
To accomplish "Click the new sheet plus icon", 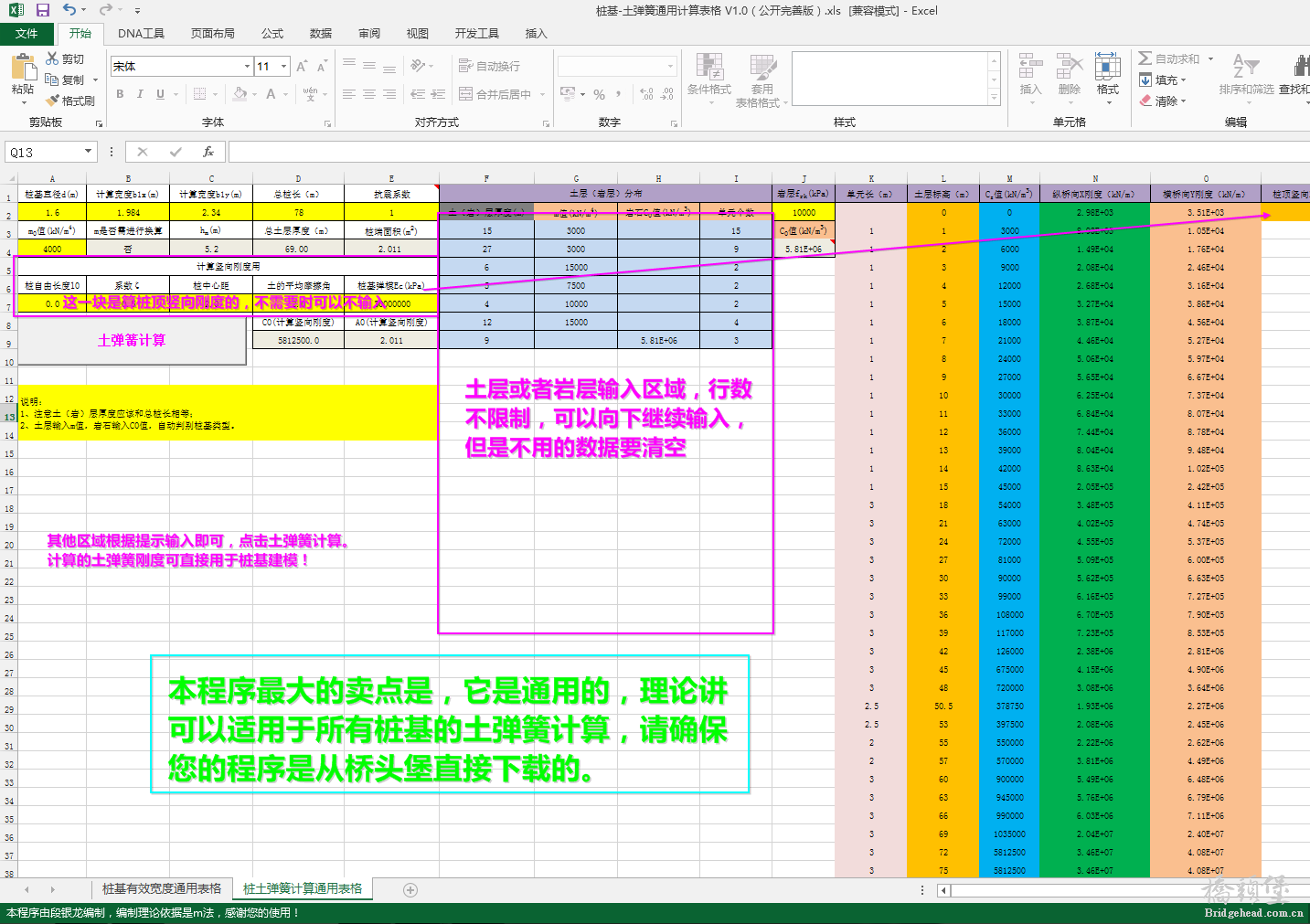I will (410, 889).
